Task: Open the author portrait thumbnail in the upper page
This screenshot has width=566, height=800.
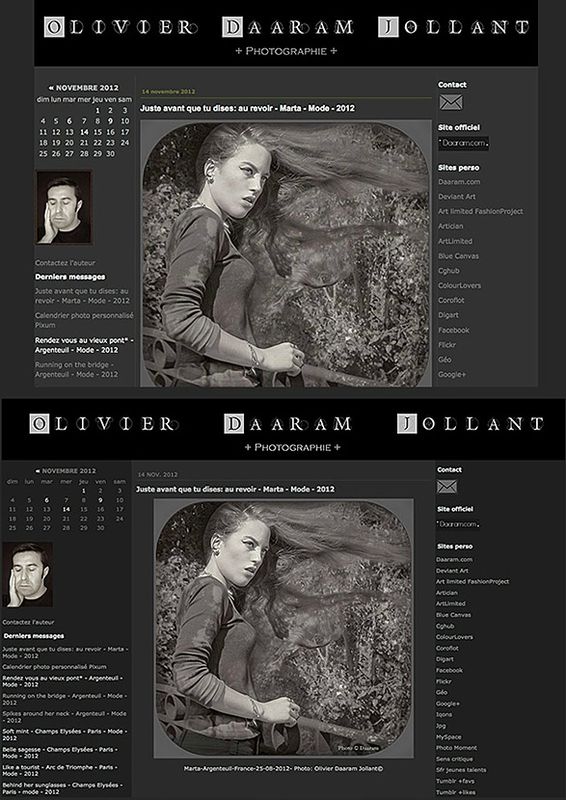Action: [x=64, y=207]
